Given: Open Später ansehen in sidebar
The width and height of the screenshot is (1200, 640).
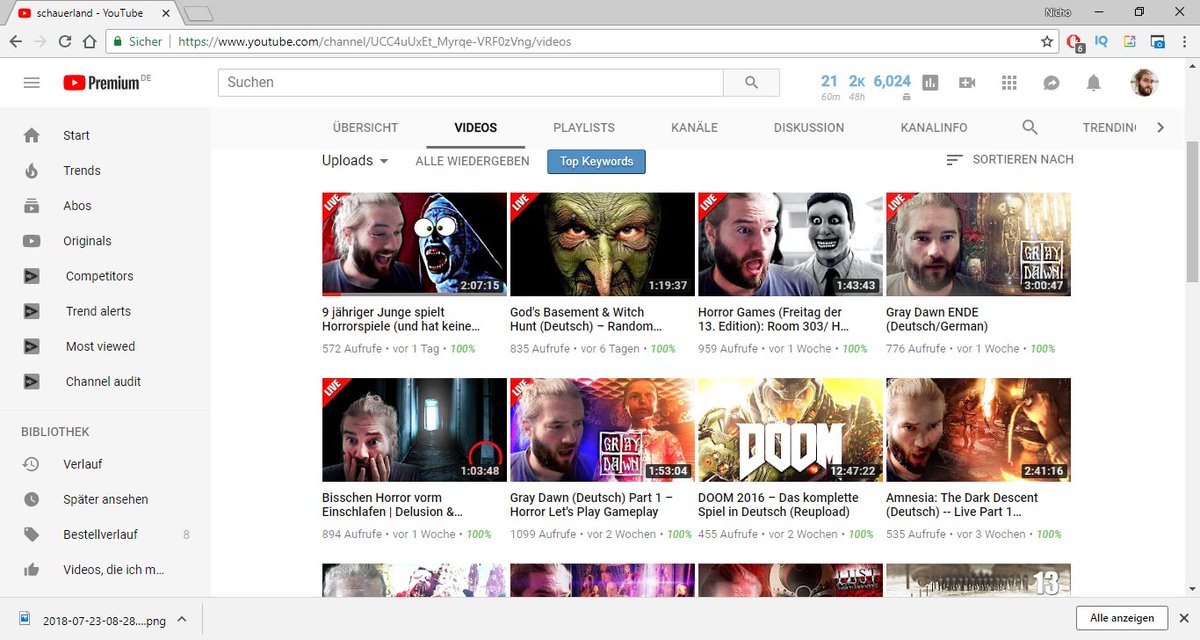Looking at the screenshot, I should 105,499.
